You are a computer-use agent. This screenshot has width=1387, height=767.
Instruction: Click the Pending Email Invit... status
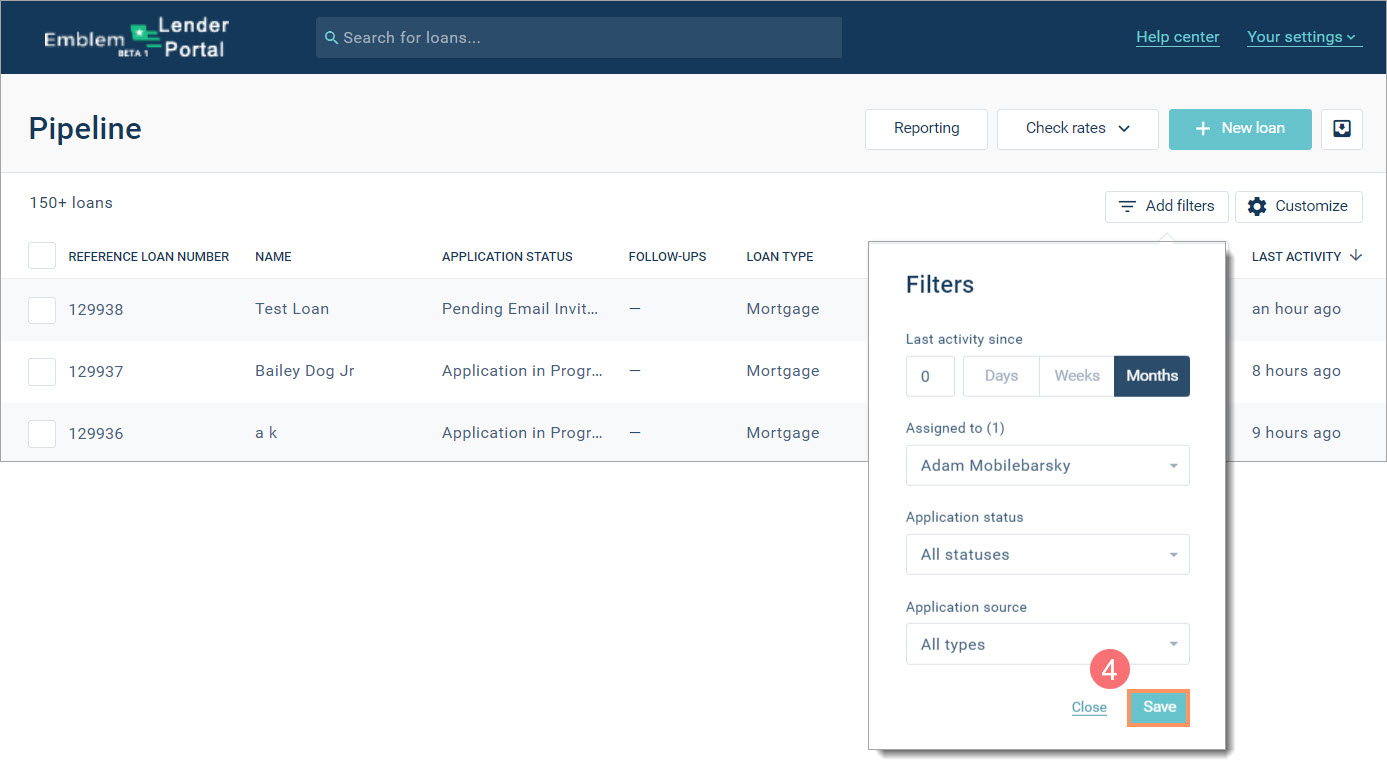point(520,309)
